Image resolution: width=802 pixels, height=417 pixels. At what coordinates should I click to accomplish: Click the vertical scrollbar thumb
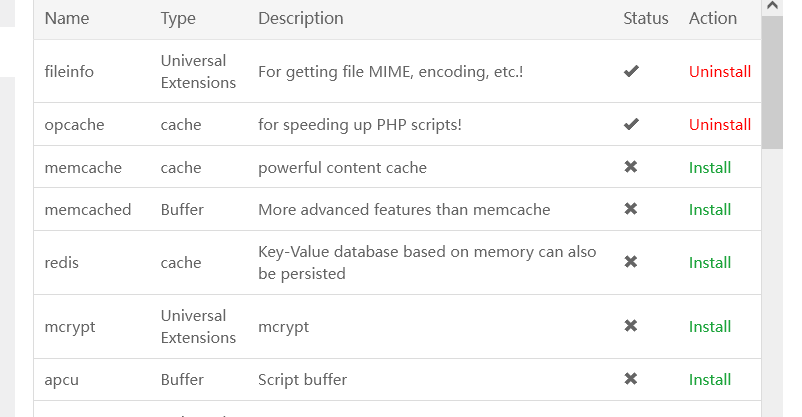tap(772, 82)
